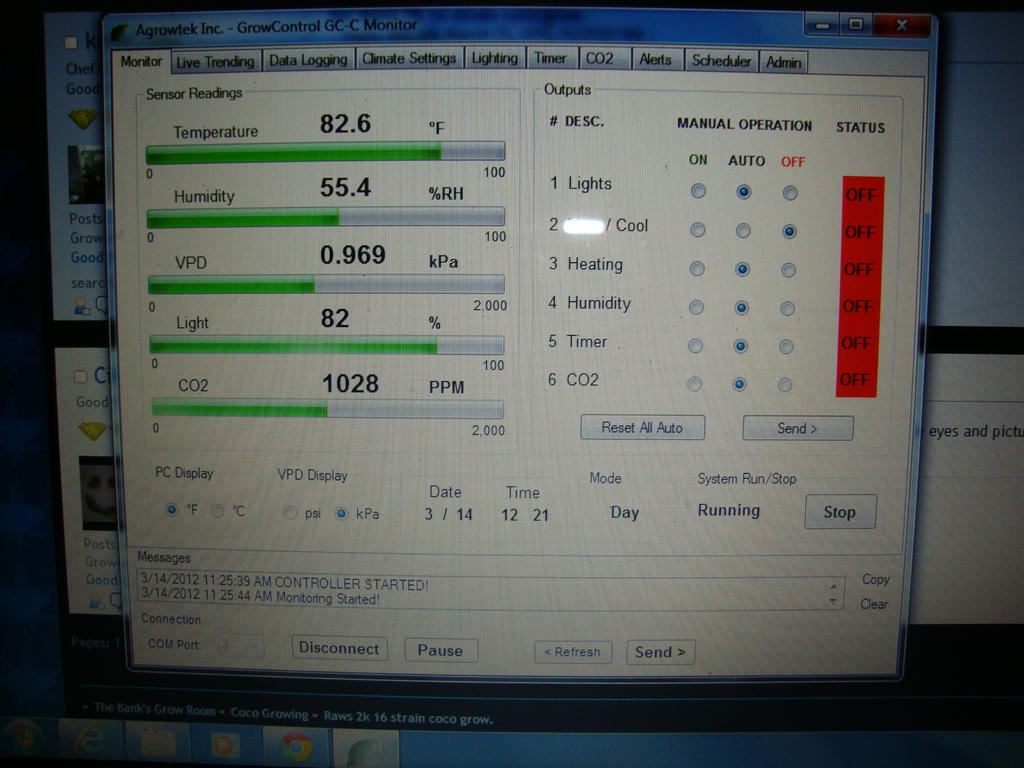Image resolution: width=1024 pixels, height=768 pixels.
Task: Open Internet Explorer from the taskbar
Action: tap(90, 743)
